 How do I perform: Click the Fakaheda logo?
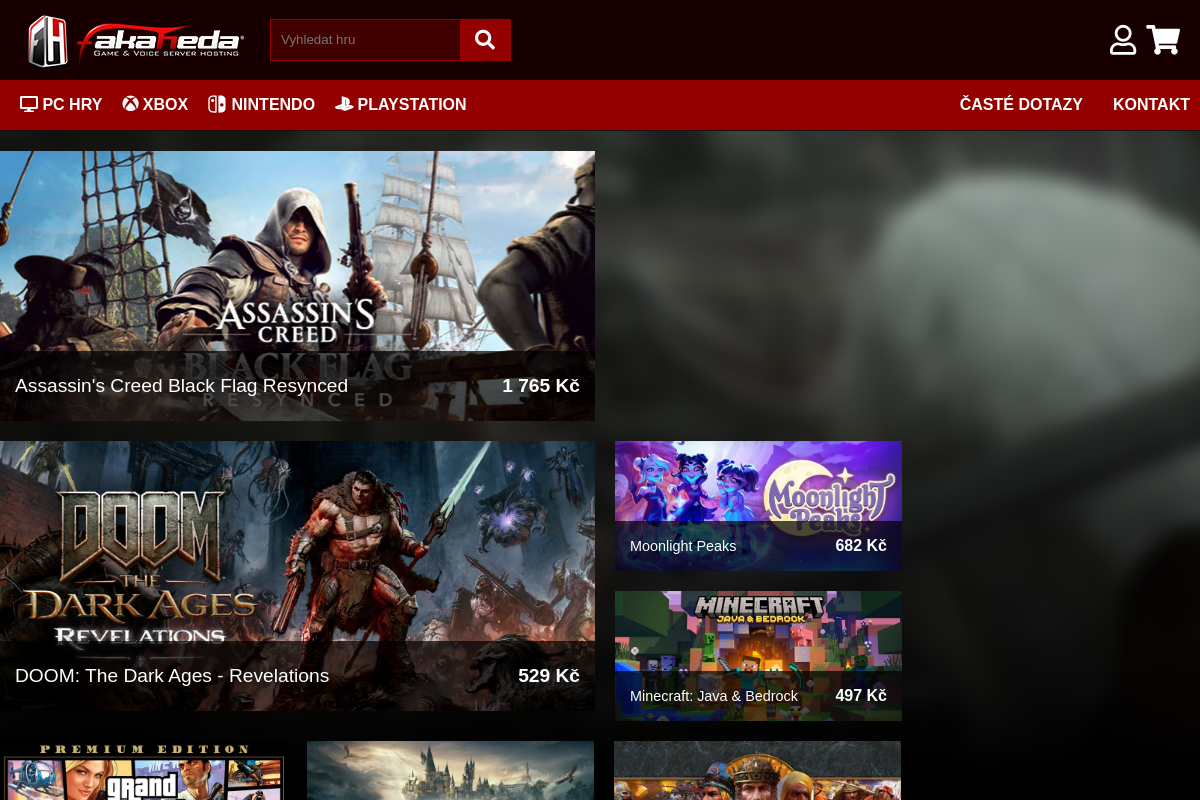[x=135, y=40]
